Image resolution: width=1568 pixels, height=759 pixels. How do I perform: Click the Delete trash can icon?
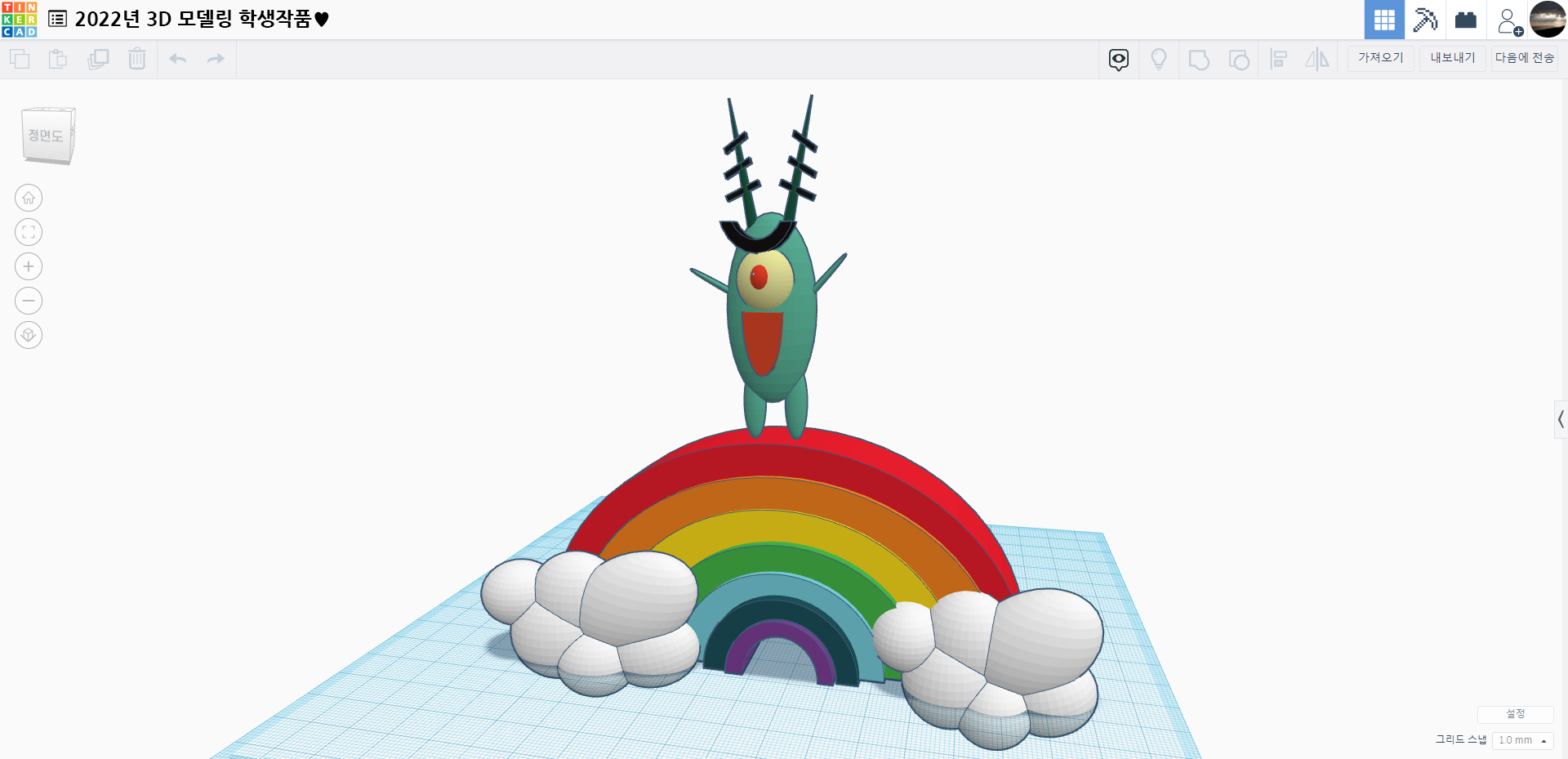click(137, 59)
